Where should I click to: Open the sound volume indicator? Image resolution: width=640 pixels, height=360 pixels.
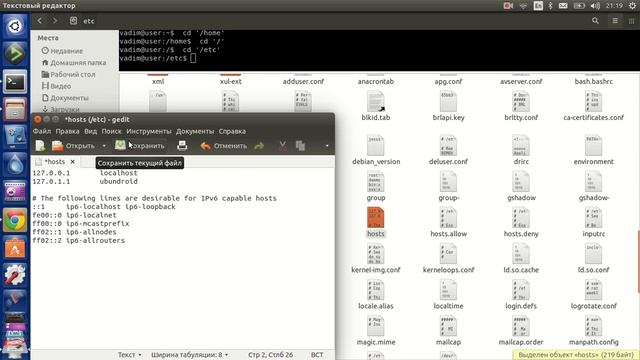[595, 6]
